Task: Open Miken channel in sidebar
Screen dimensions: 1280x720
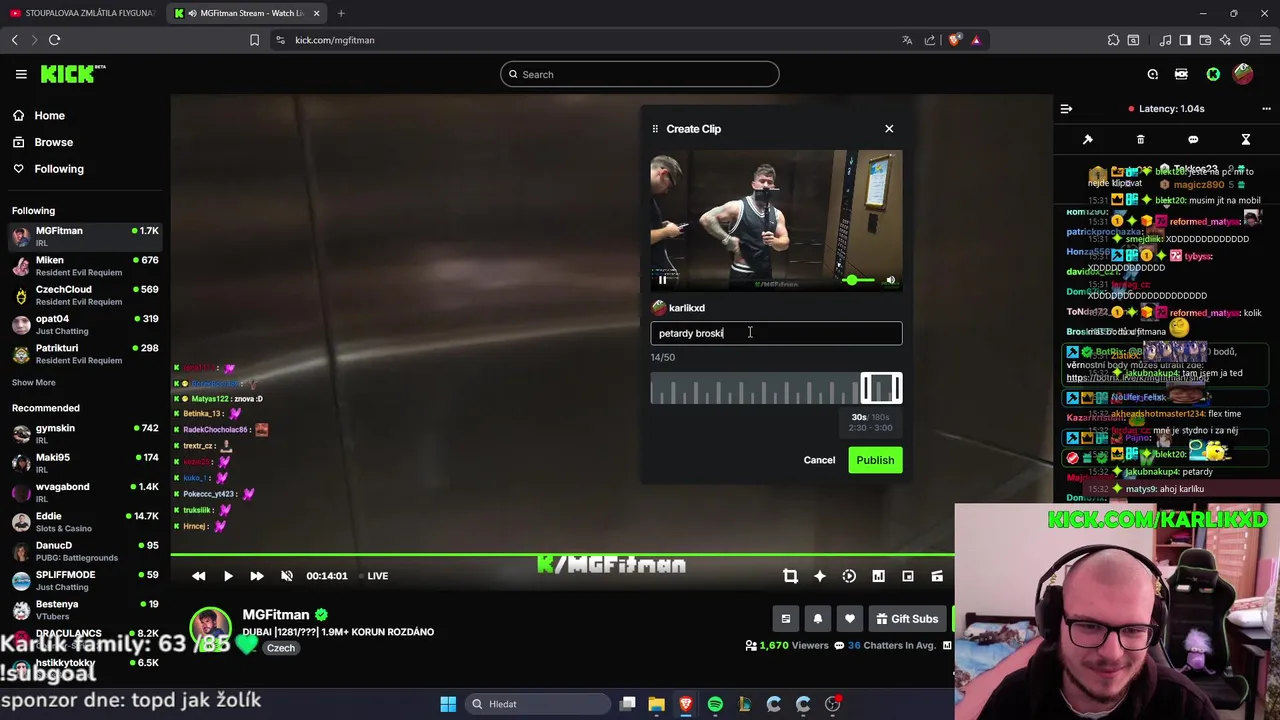Action: 85,266
